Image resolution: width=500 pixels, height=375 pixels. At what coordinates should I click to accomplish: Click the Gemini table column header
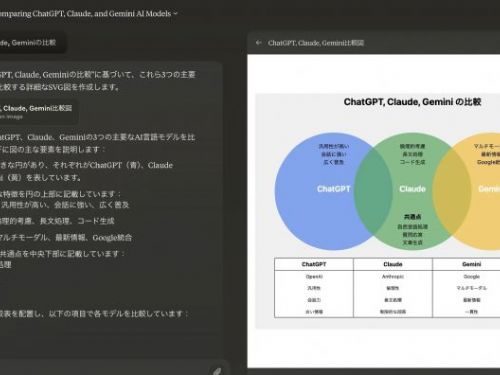(x=471, y=264)
